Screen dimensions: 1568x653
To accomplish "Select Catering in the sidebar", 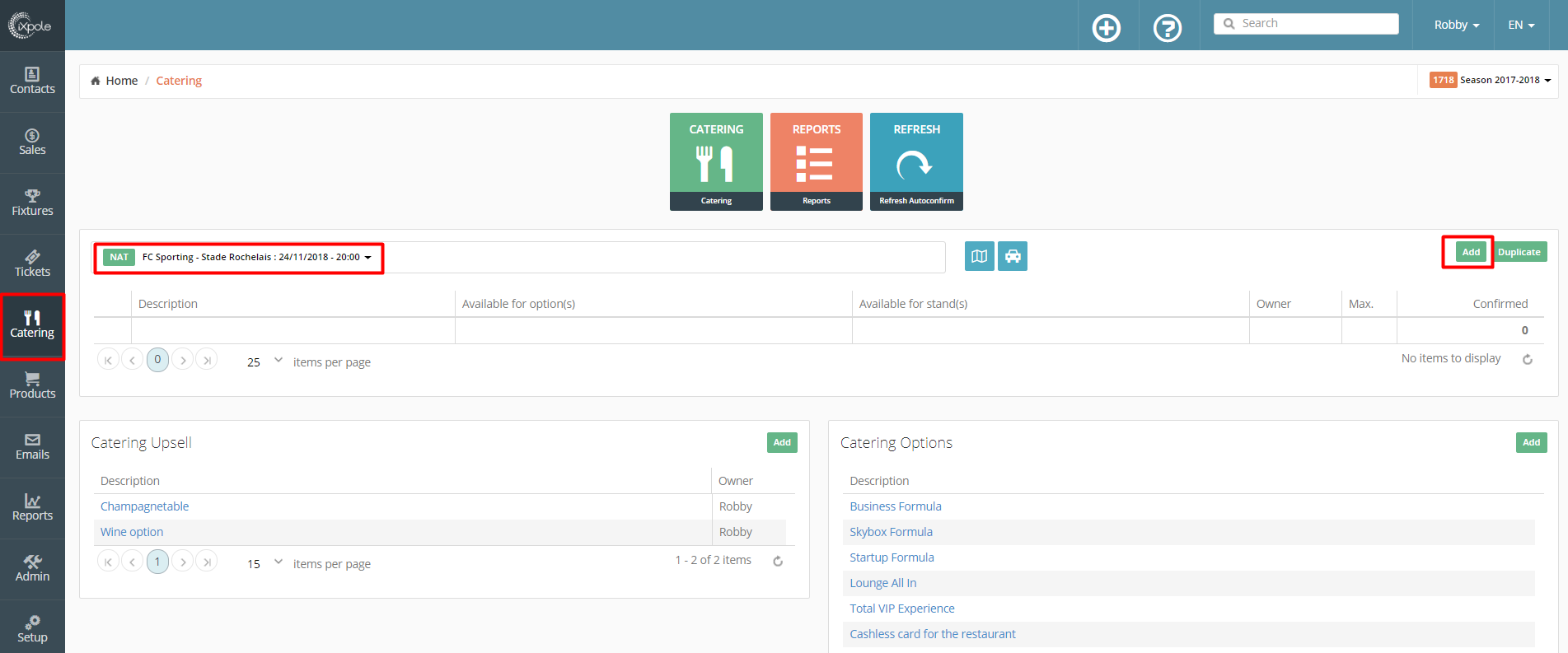I will tap(32, 325).
